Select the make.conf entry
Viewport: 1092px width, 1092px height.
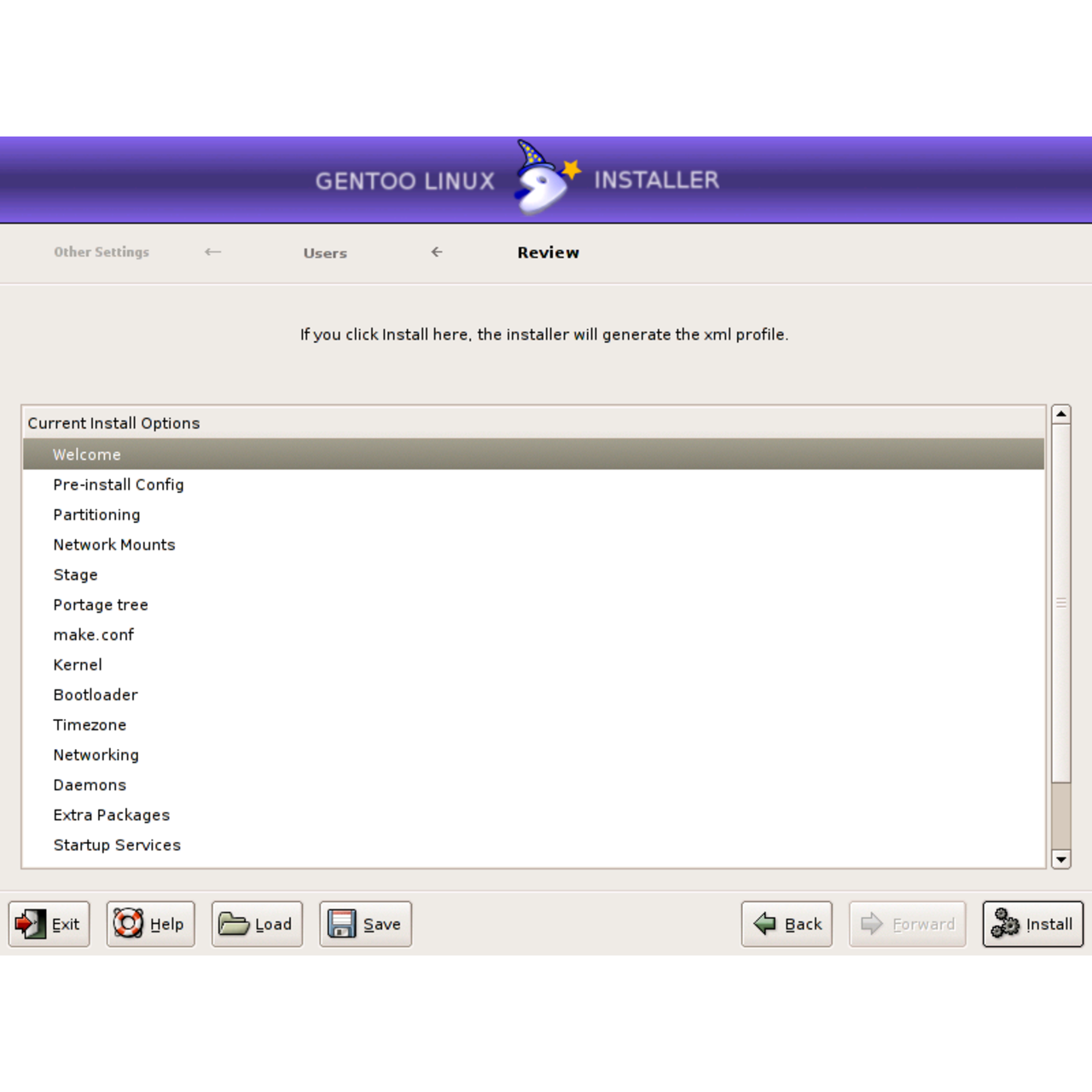(x=94, y=635)
